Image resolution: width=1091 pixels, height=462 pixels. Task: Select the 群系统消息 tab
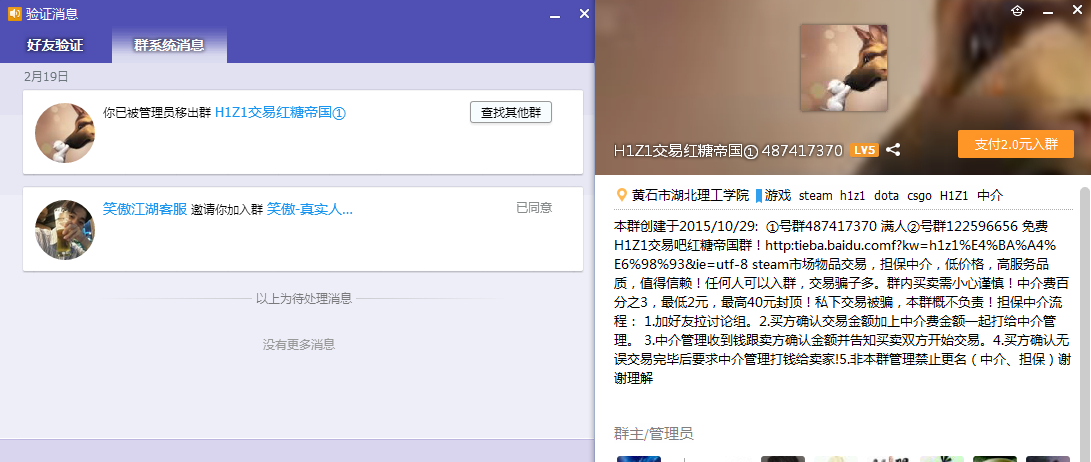pyautogui.click(x=169, y=45)
